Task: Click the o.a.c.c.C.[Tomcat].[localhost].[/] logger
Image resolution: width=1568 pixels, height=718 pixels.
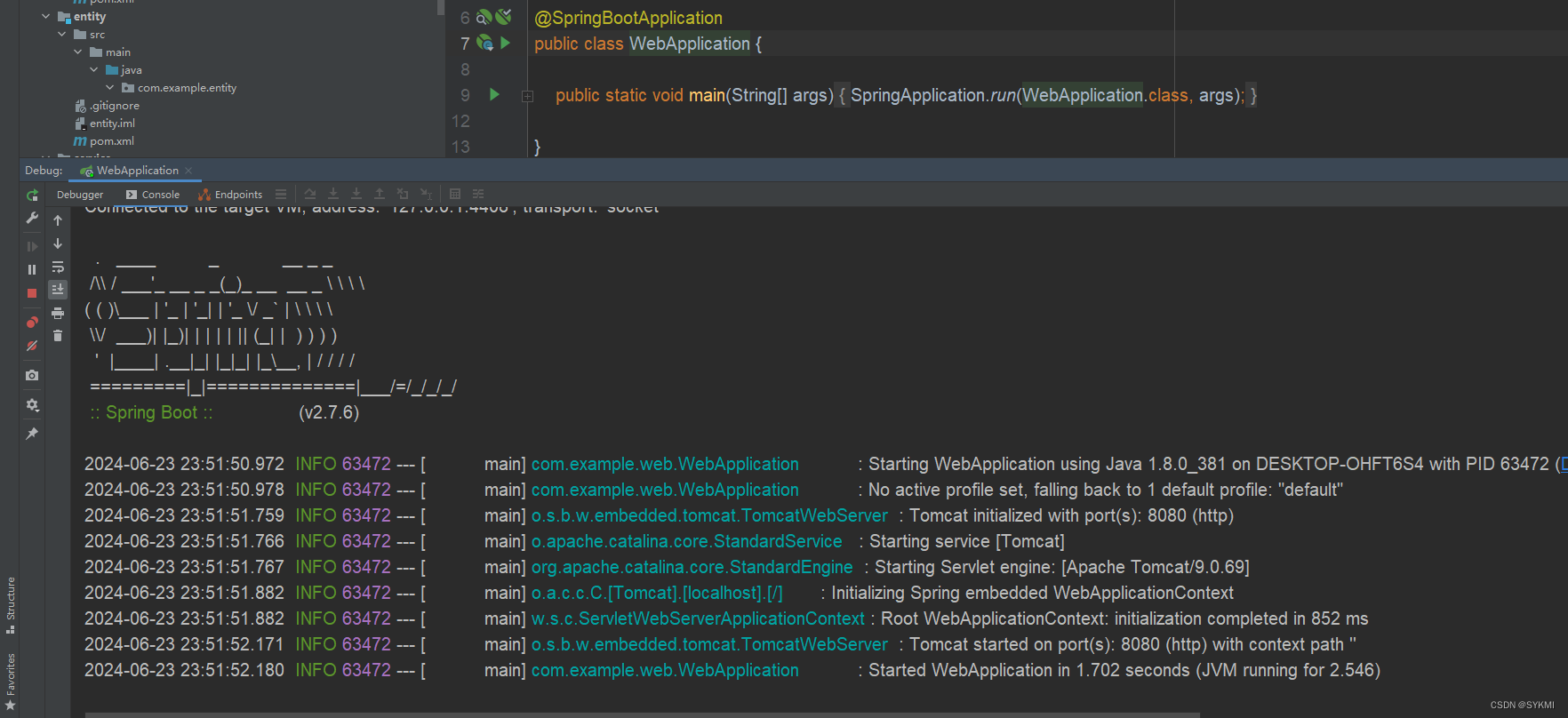Action: [x=657, y=593]
